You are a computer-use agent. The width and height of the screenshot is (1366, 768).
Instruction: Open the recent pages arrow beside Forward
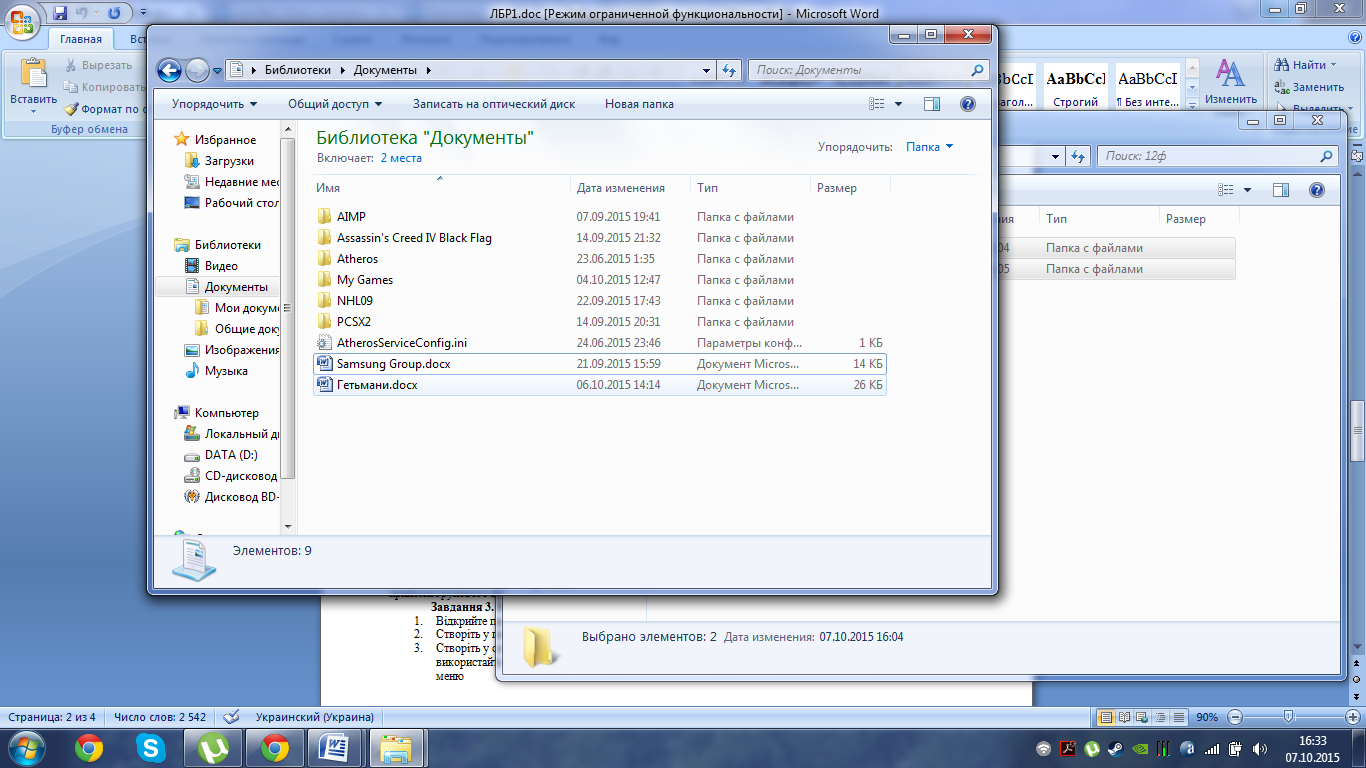coord(217,70)
